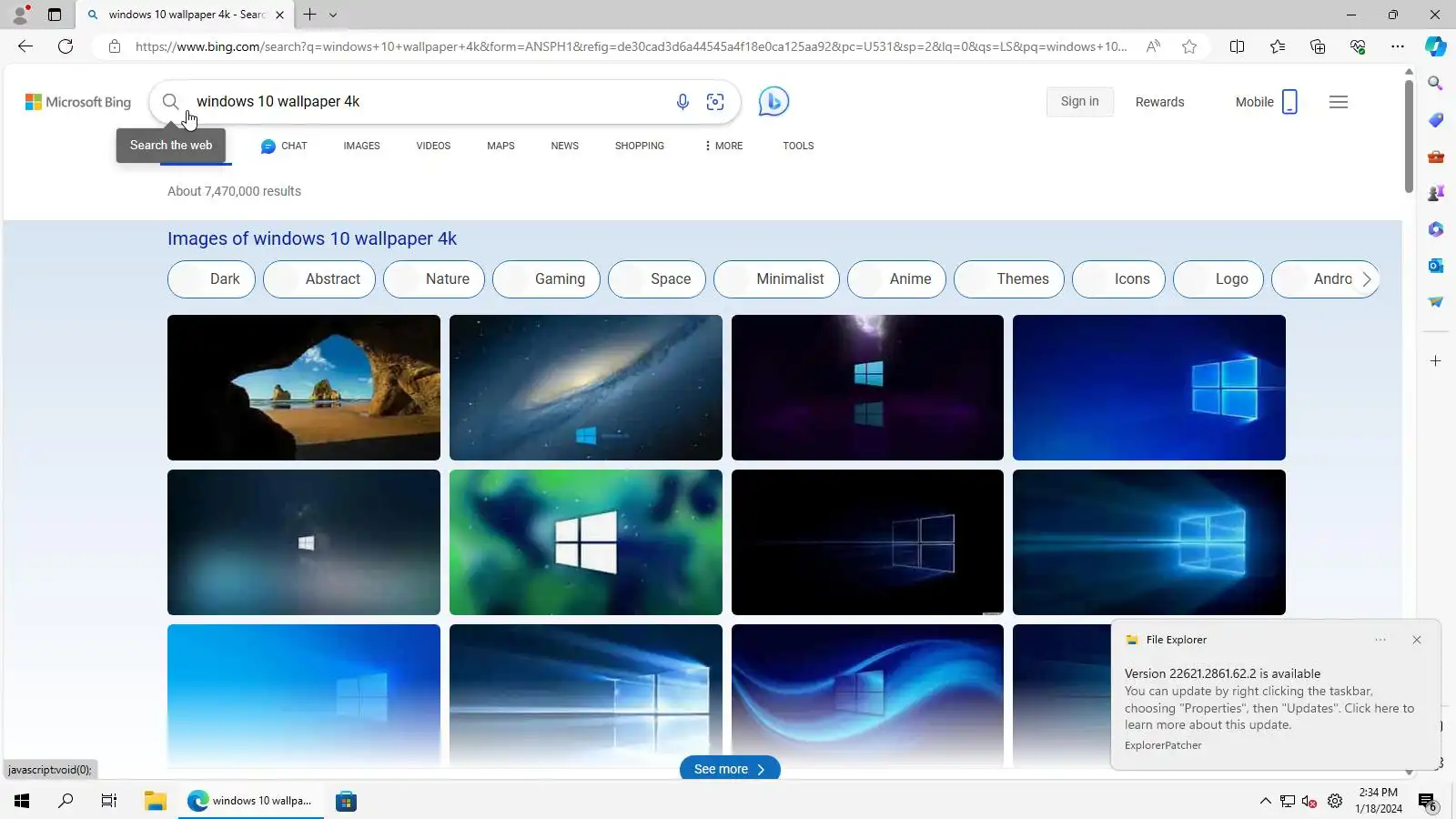
Task: Filter images by Nature
Action: [434, 279]
